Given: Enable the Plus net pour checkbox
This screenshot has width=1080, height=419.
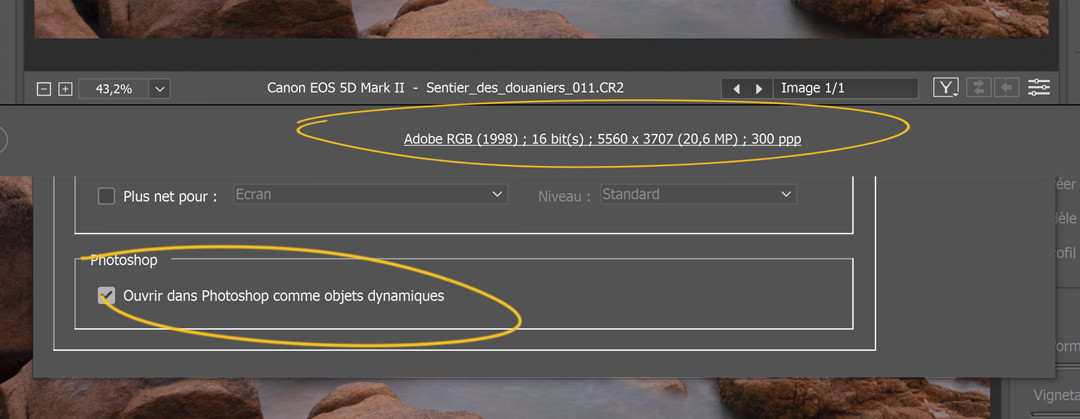Looking at the screenshot, I should (106, 196).
